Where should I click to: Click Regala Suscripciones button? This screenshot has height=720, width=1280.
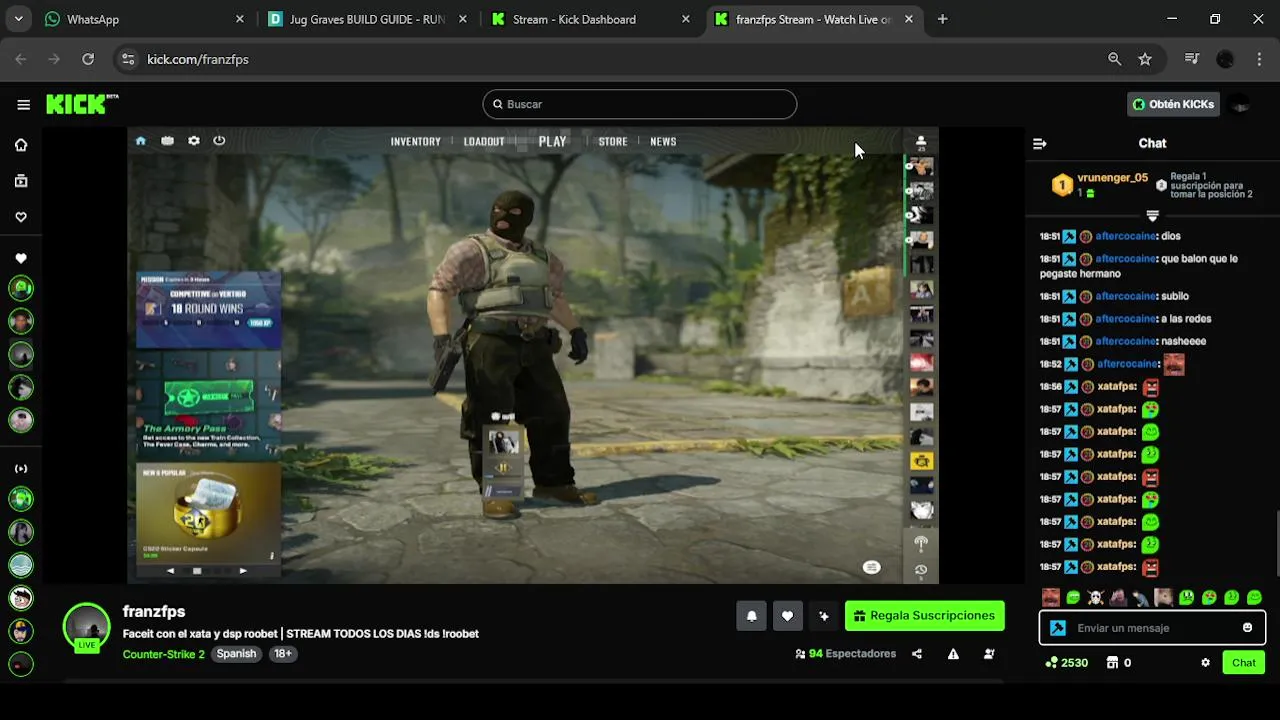[x=924, y=616]
